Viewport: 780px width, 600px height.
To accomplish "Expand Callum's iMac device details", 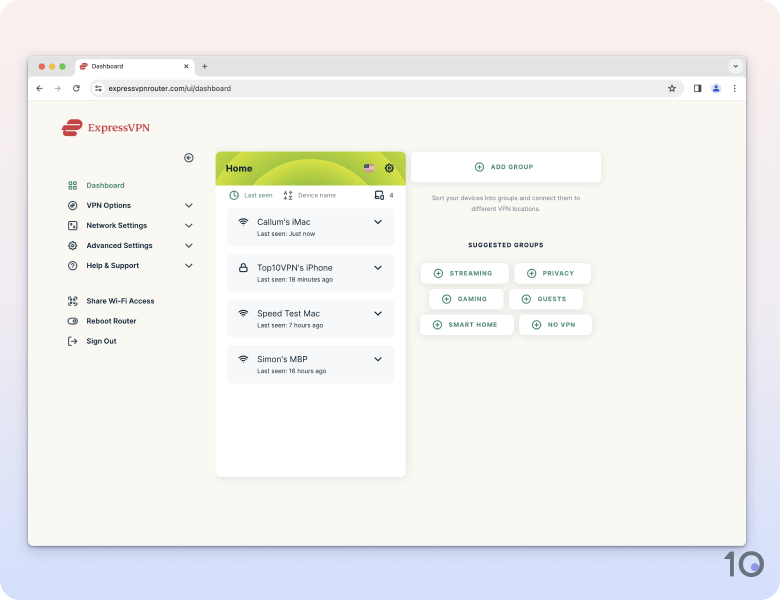I will pos(378,222).
